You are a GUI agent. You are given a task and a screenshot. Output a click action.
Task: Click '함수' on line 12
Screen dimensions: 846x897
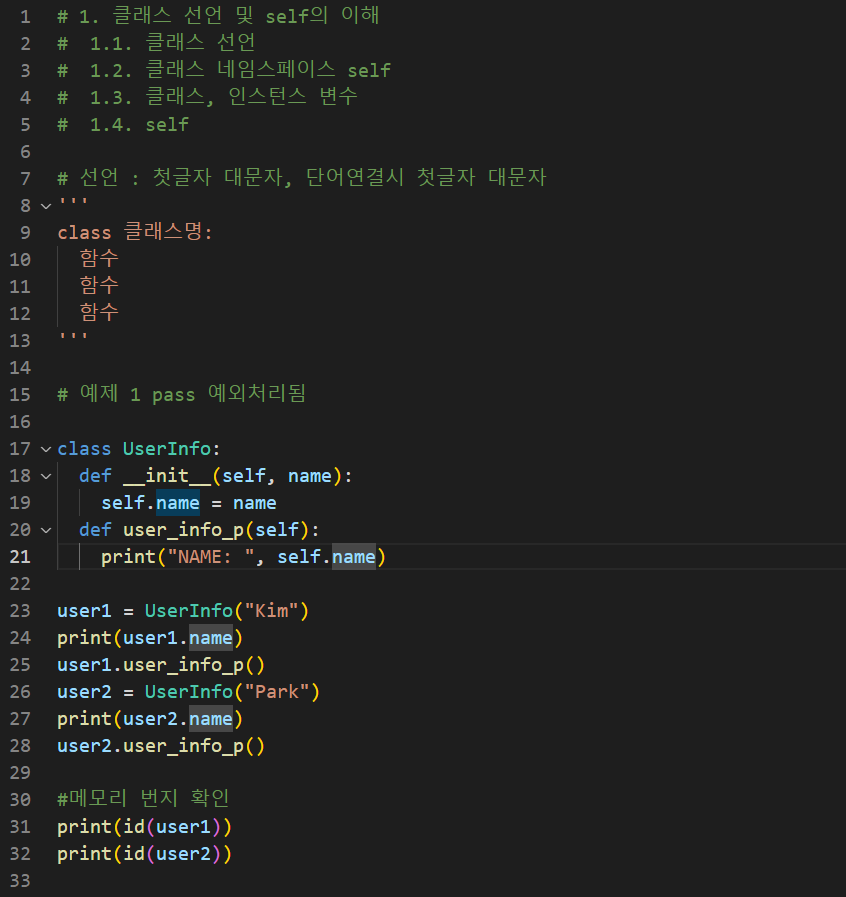(x=99, y=312)
